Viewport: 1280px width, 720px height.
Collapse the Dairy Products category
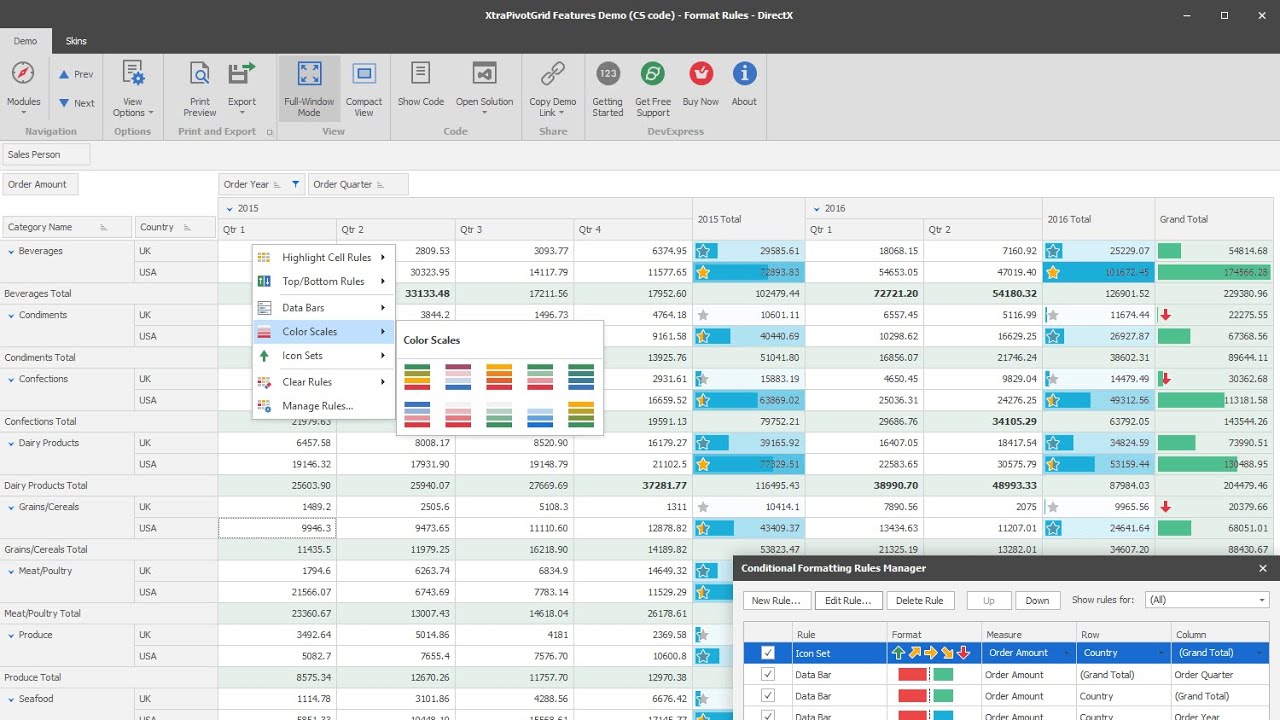coord(11,443)
